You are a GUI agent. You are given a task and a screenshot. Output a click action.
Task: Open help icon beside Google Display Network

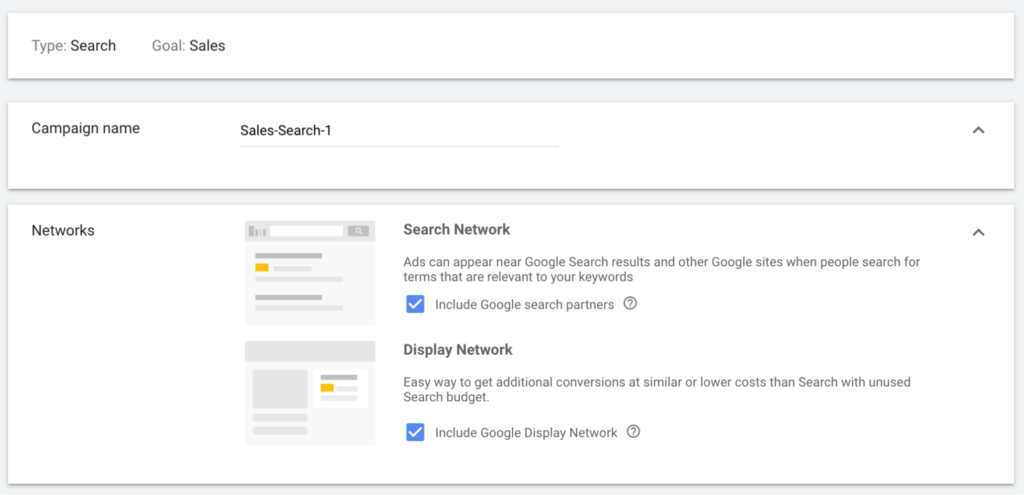(x=633, y=432)
